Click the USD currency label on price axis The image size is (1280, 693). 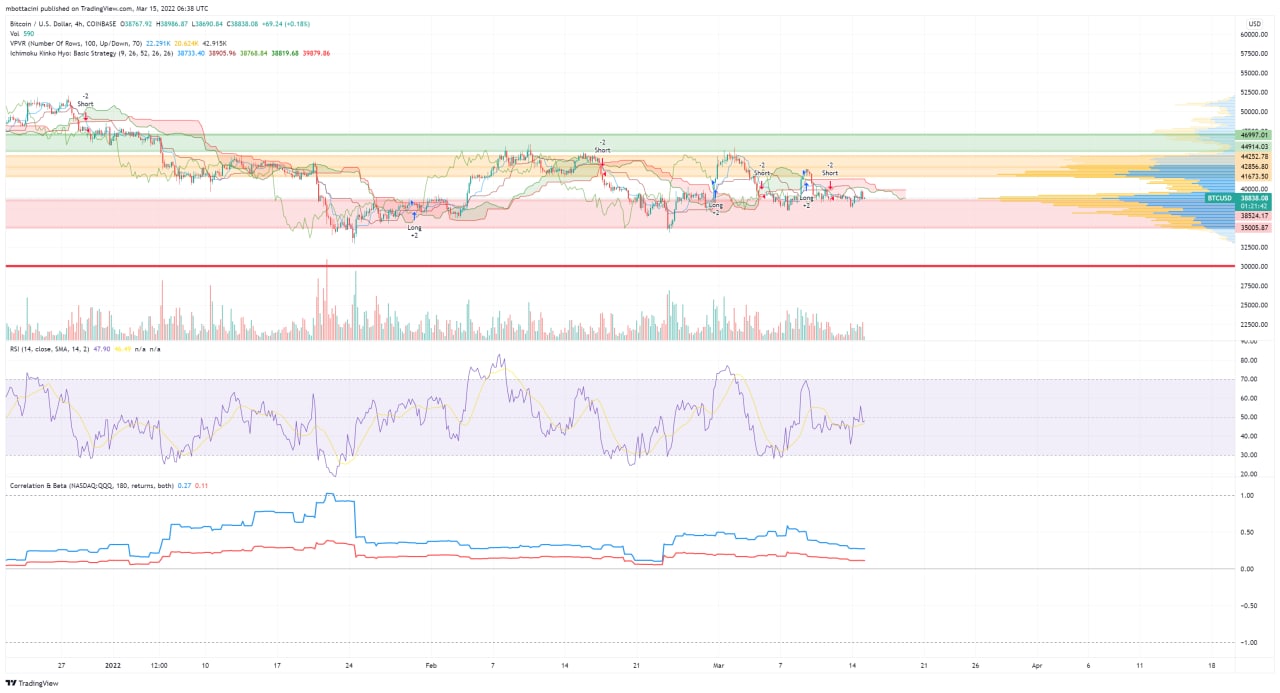(x=1254, y=23)
